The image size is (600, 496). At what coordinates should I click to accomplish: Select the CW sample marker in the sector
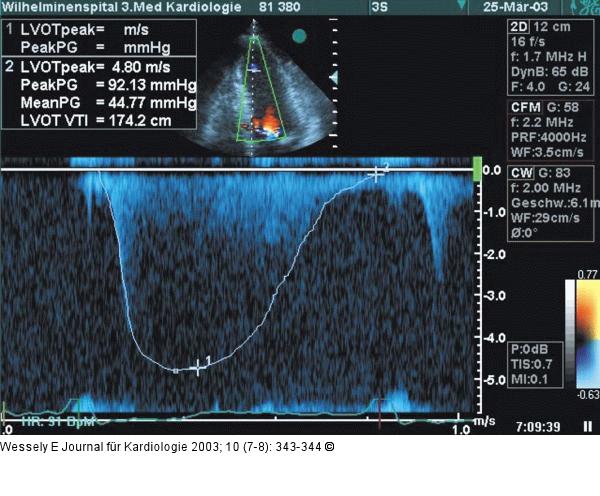point(254,69)
